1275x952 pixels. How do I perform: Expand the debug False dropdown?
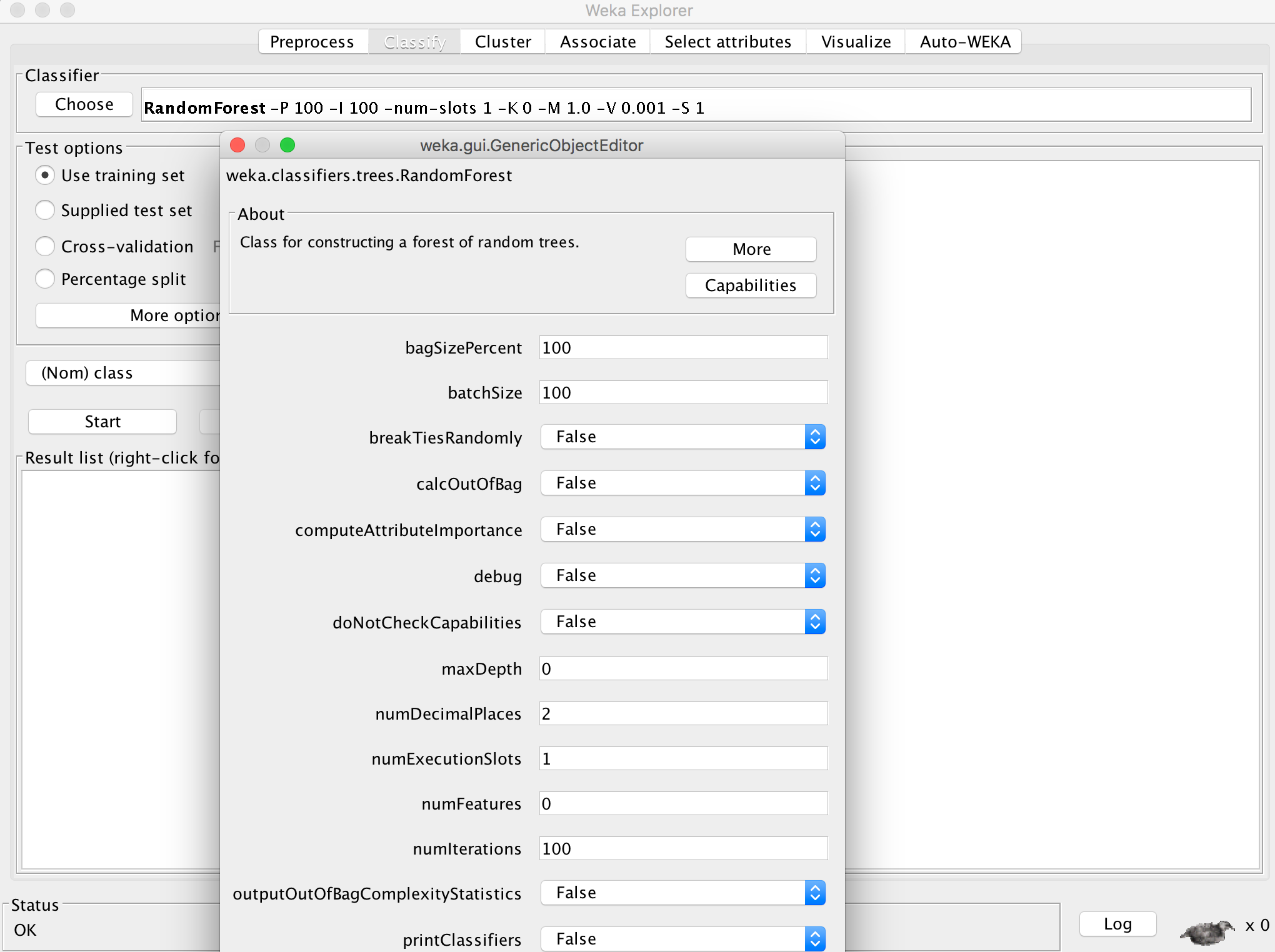pos(814,576)
